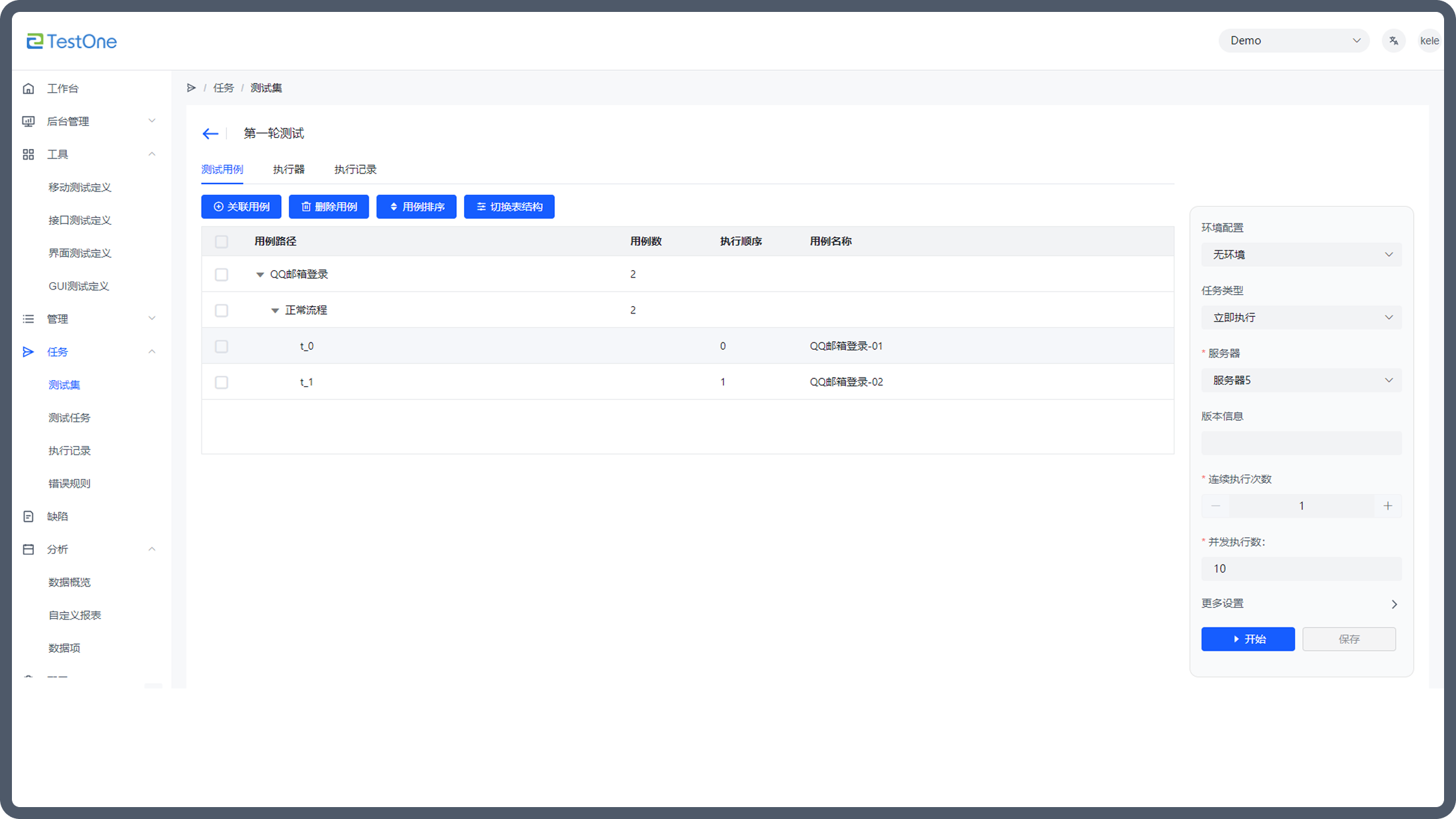This screenshot has height=819, width=1456.
Task: Switch to the 执行器 tab
Action: 288,170
